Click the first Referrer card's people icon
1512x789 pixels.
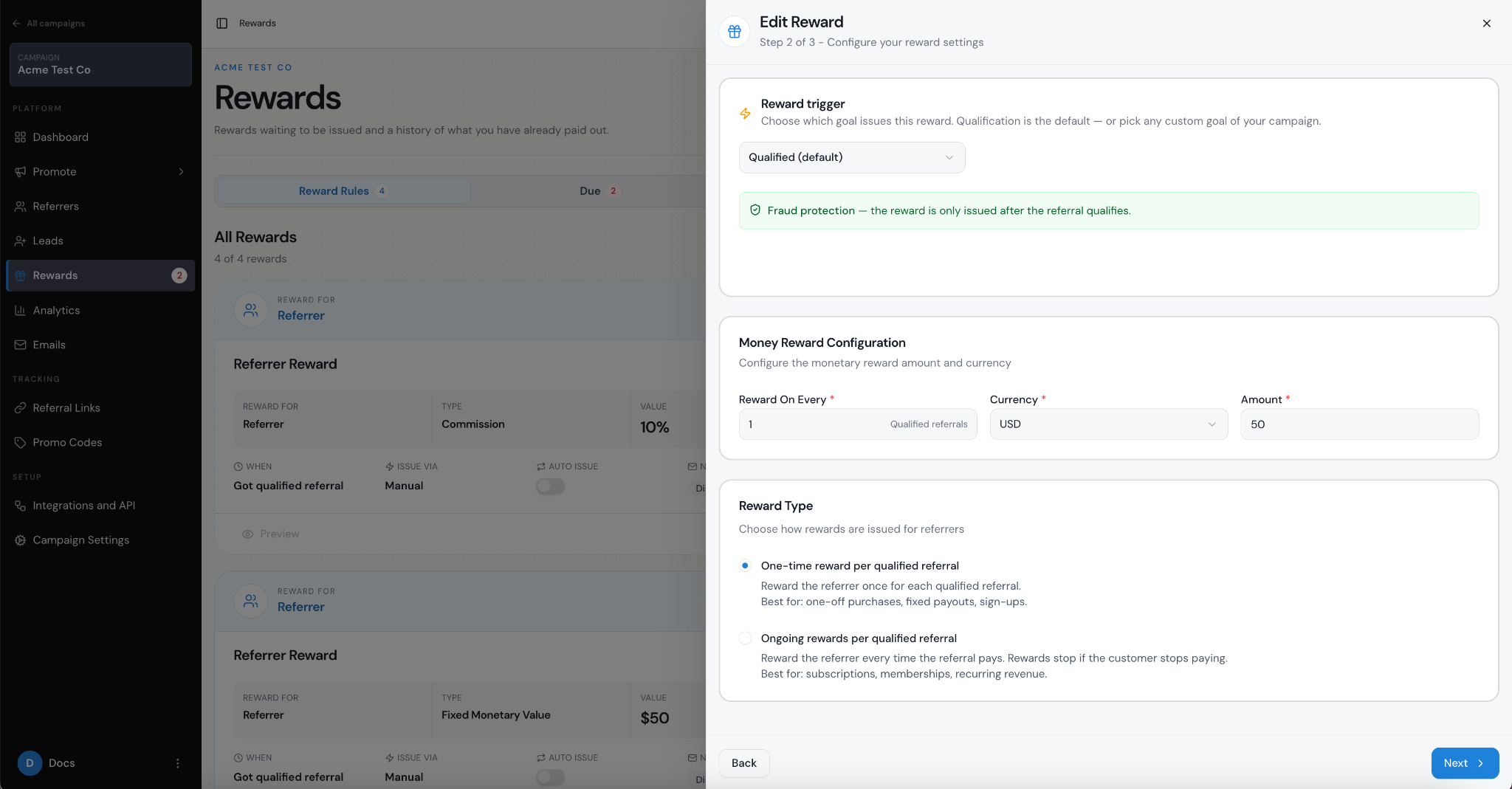coord(251,310)
